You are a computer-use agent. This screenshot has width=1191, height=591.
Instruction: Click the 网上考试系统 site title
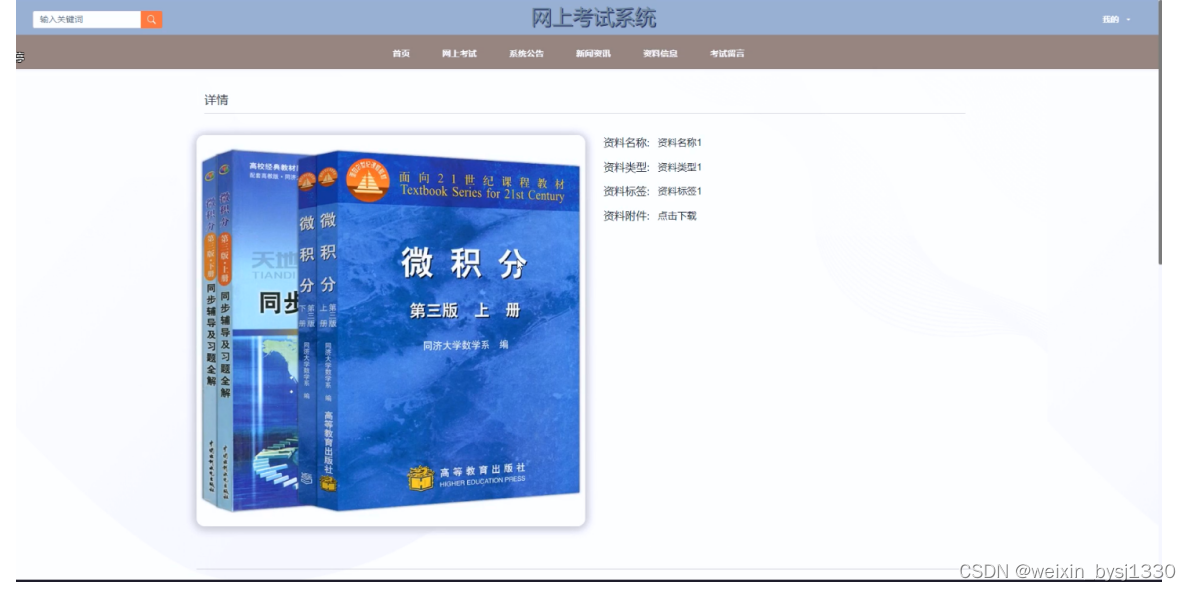point(593,17)
